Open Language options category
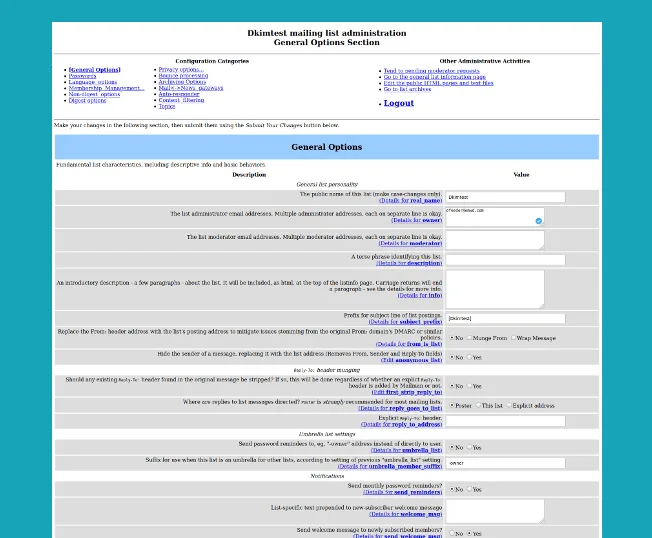 tap(93, 82)
